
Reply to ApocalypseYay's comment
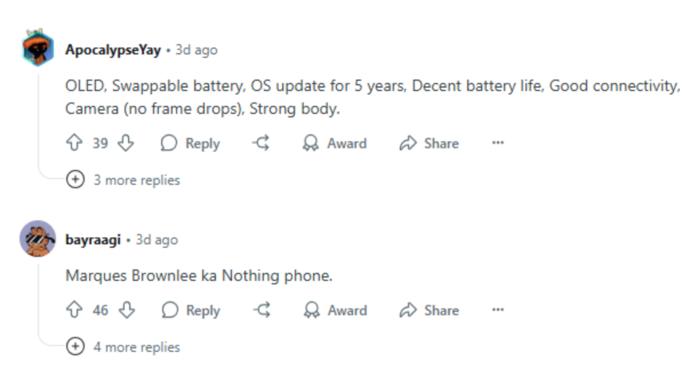[190, 143]
